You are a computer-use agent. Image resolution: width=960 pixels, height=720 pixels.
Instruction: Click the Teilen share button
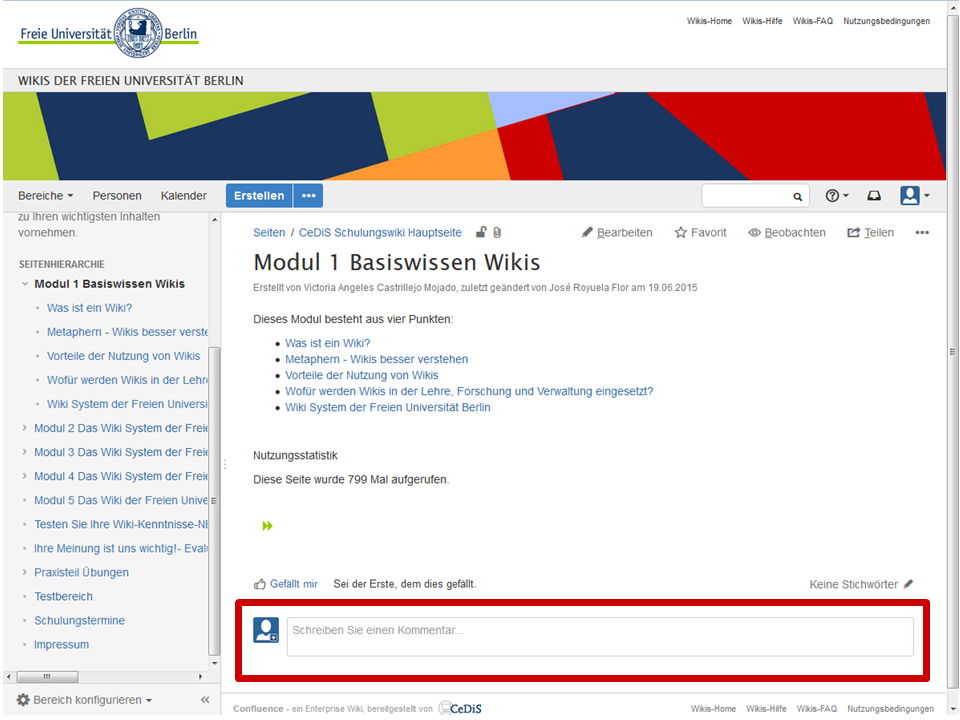(x=870, y=233)
